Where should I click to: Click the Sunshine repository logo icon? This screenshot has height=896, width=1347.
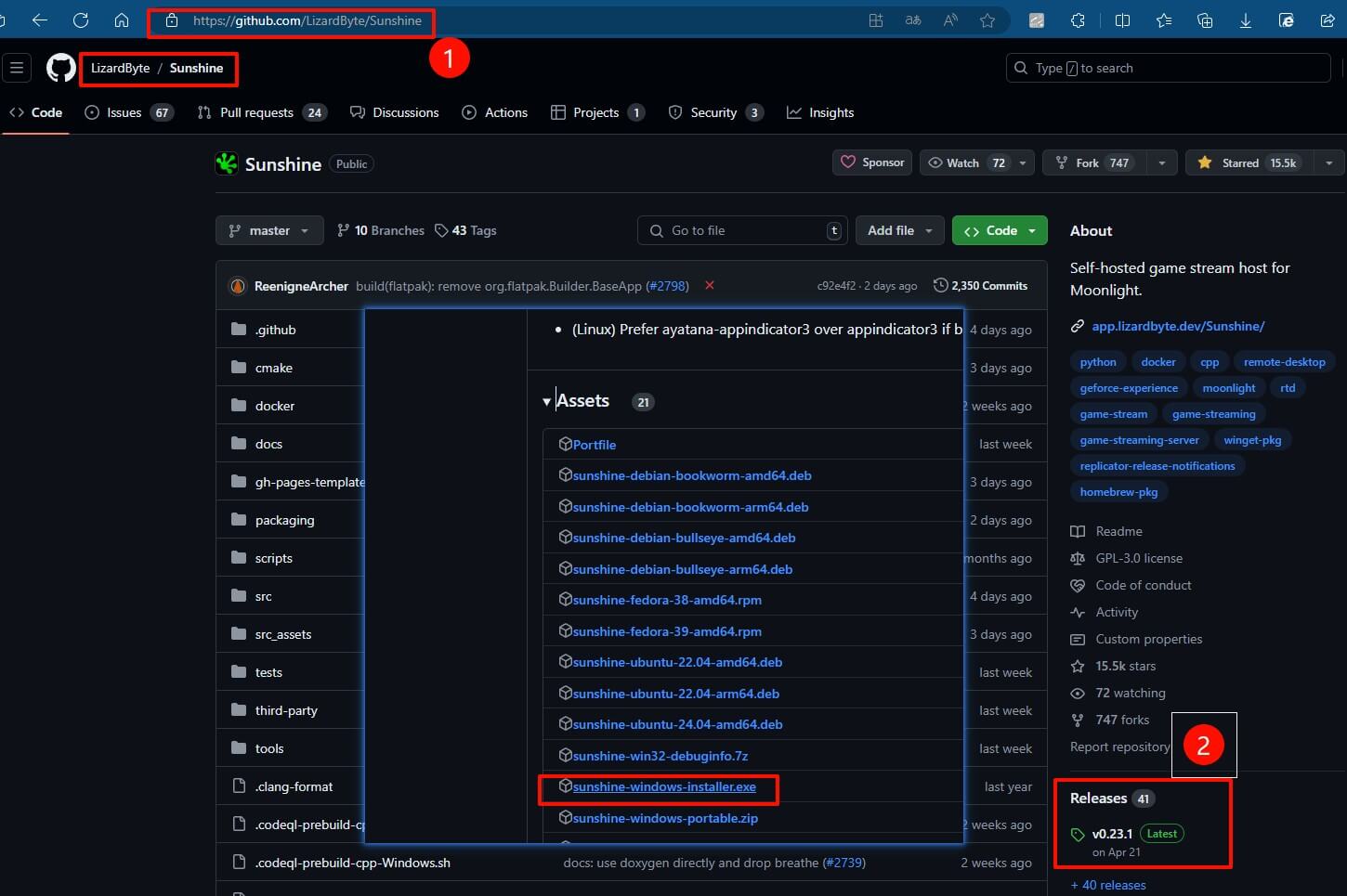click(227, 163)
